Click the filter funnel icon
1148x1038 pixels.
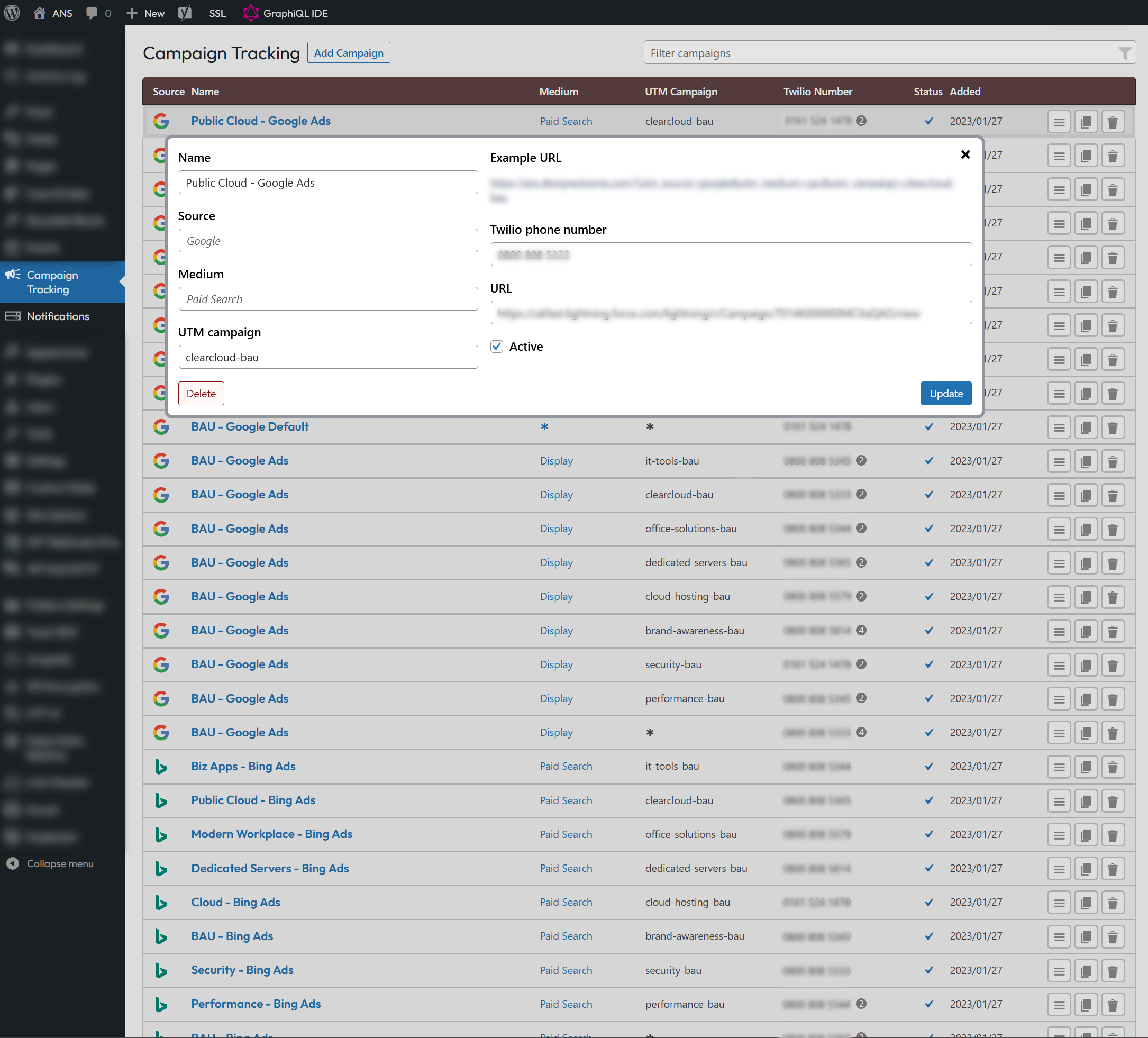pos(1124,53)
